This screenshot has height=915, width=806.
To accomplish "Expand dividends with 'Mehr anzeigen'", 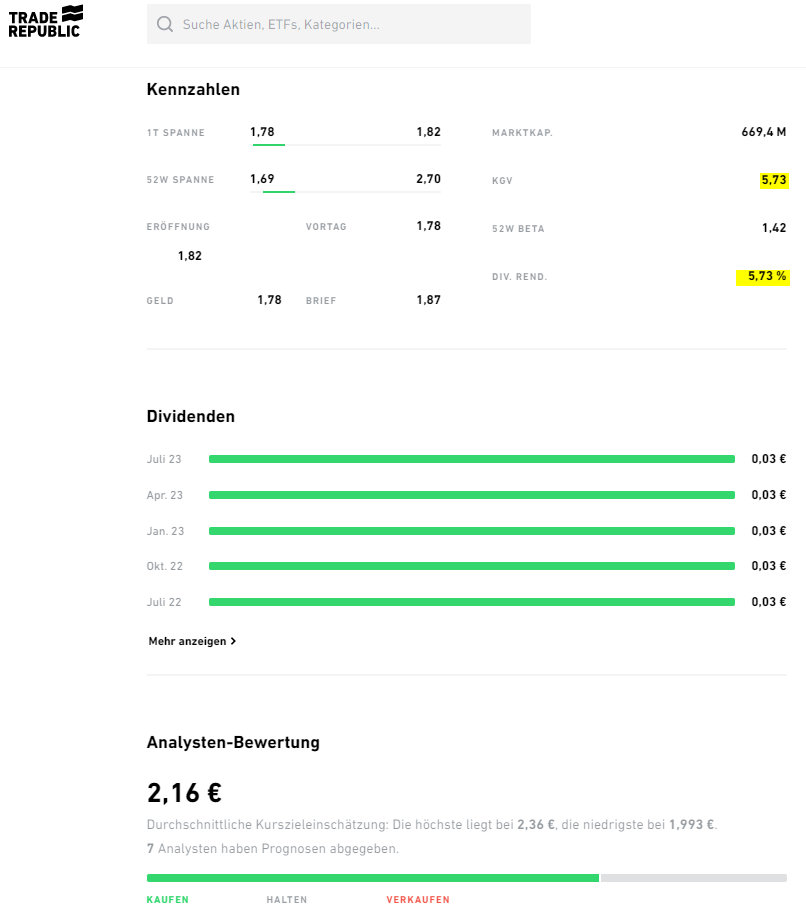I will tap(192, 641).
